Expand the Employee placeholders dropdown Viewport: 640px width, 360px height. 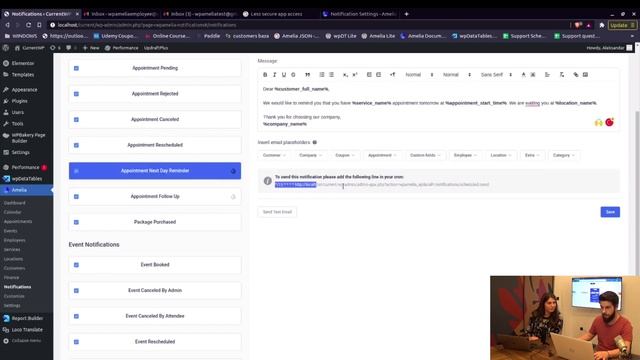[x=465, y=155]
